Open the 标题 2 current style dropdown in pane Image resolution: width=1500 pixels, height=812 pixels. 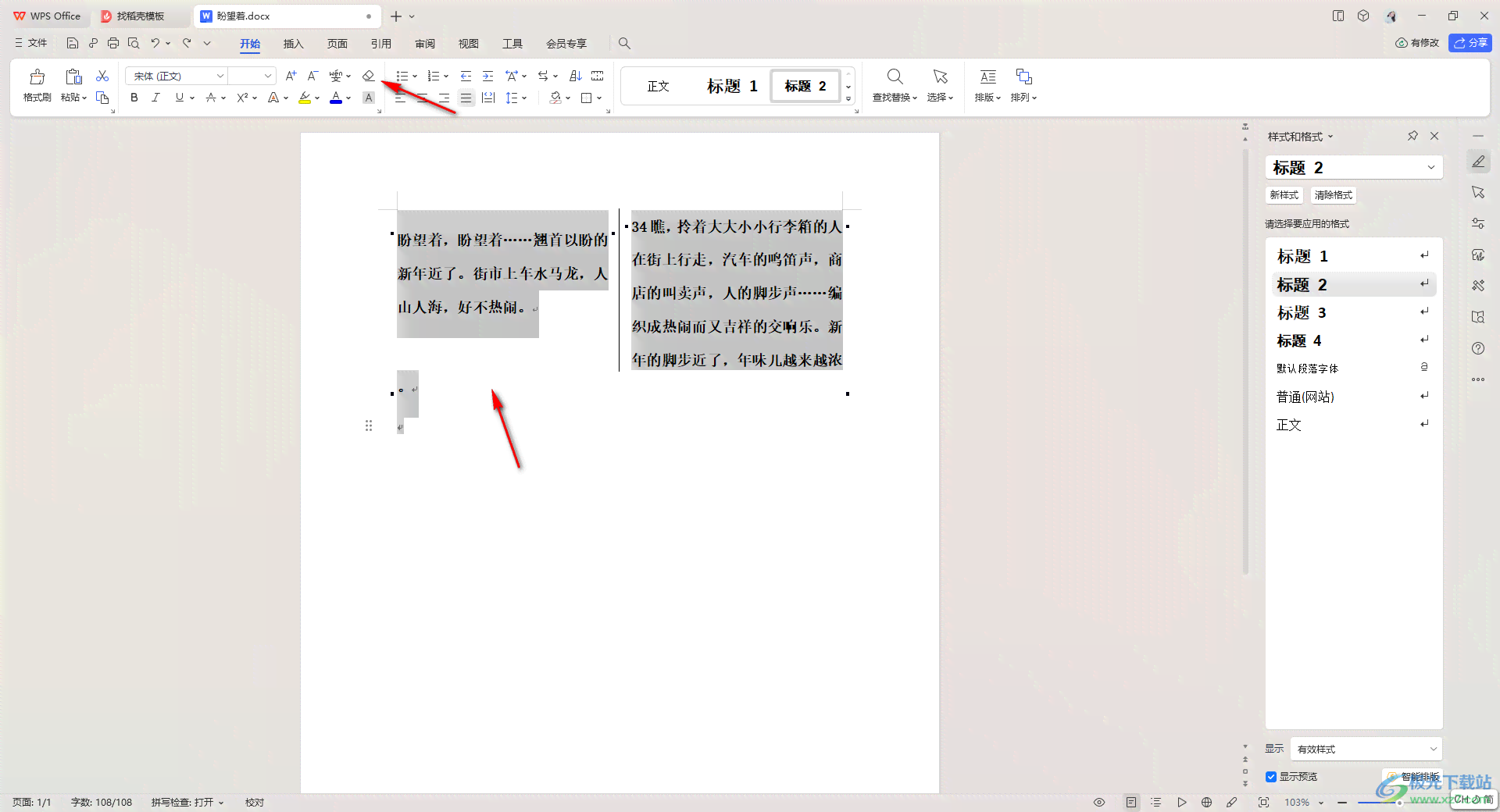pos(1431,167)
